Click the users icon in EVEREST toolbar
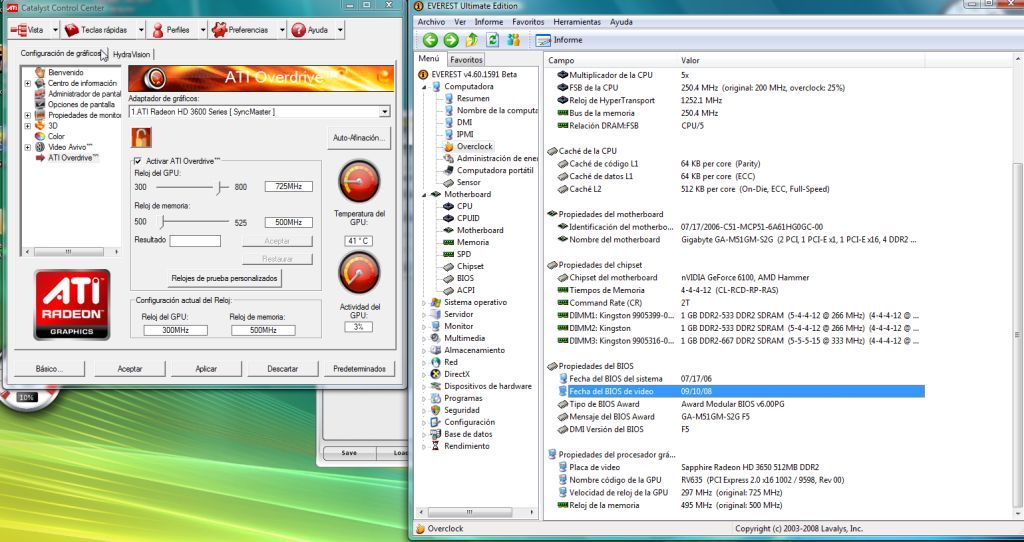 pos(513,40)
